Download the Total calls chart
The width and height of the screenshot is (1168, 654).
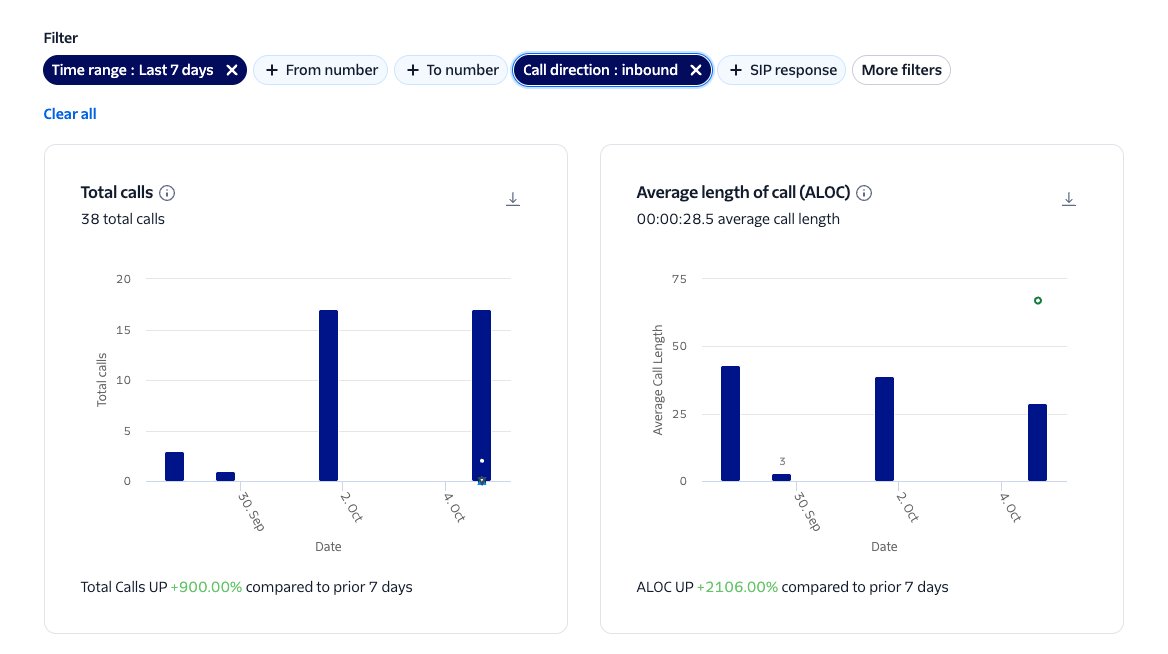[x=512, y=199]
